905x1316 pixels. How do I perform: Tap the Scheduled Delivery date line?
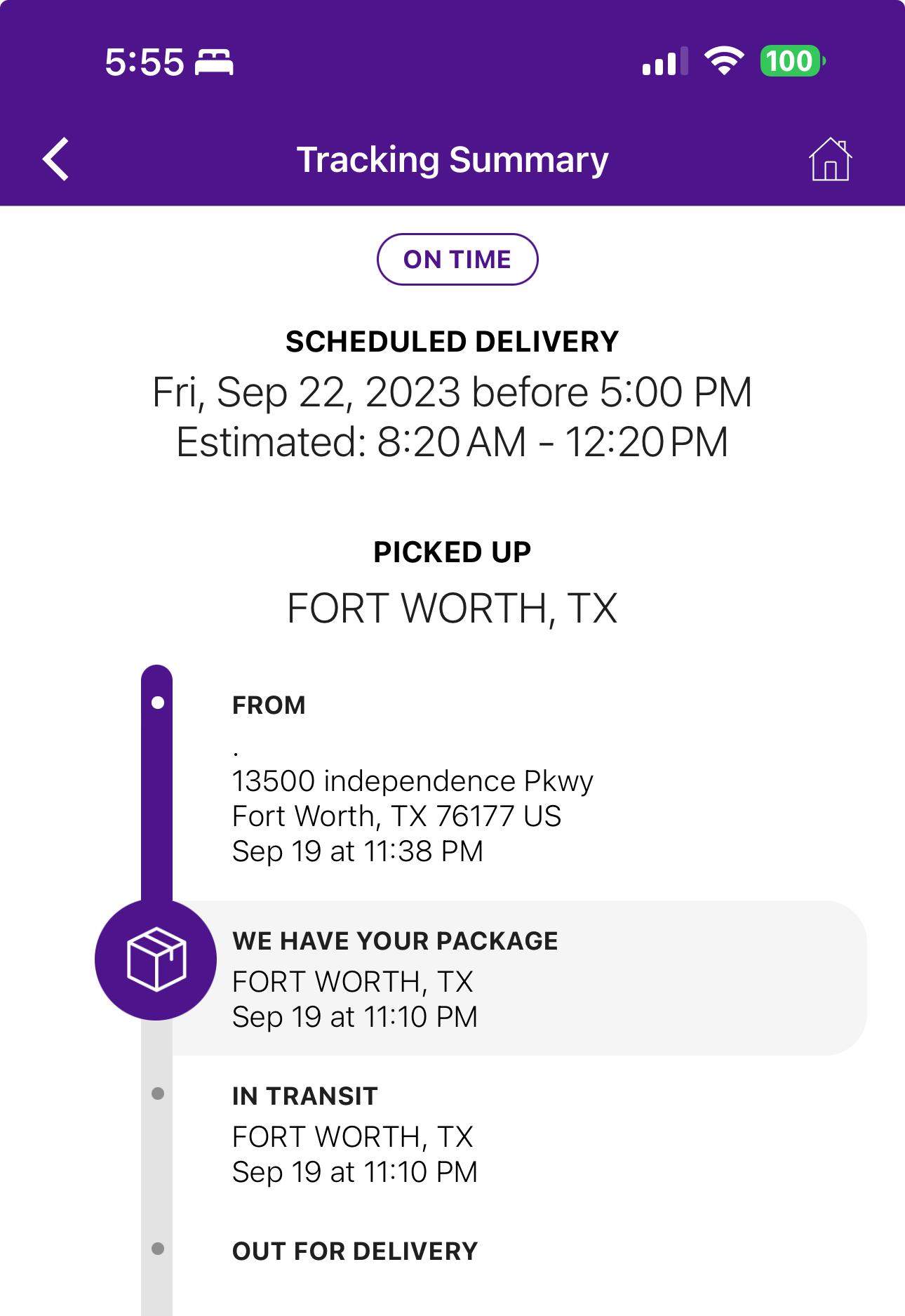pyautogui.click(x=452, y=392)
